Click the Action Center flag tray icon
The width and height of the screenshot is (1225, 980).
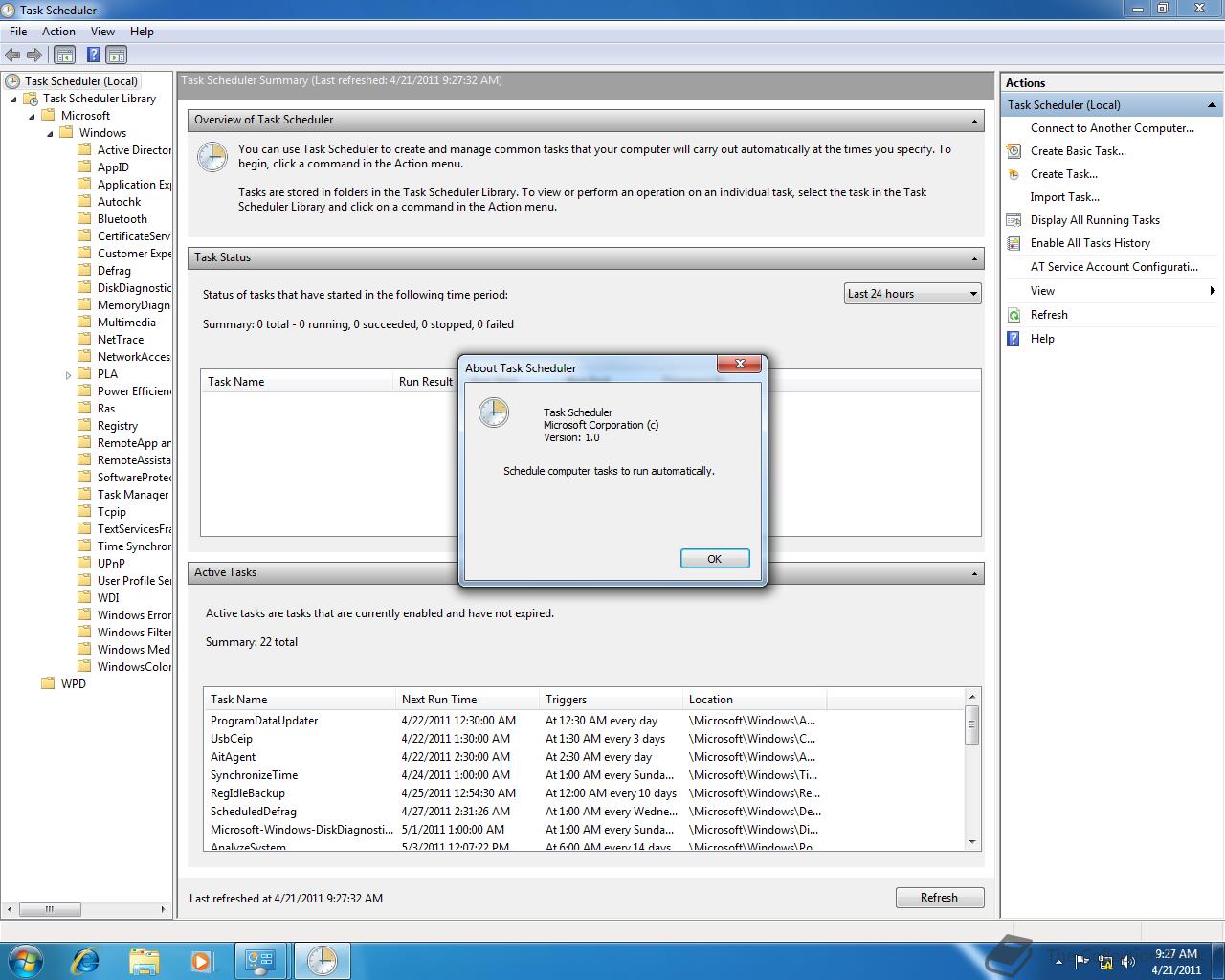1083,962
